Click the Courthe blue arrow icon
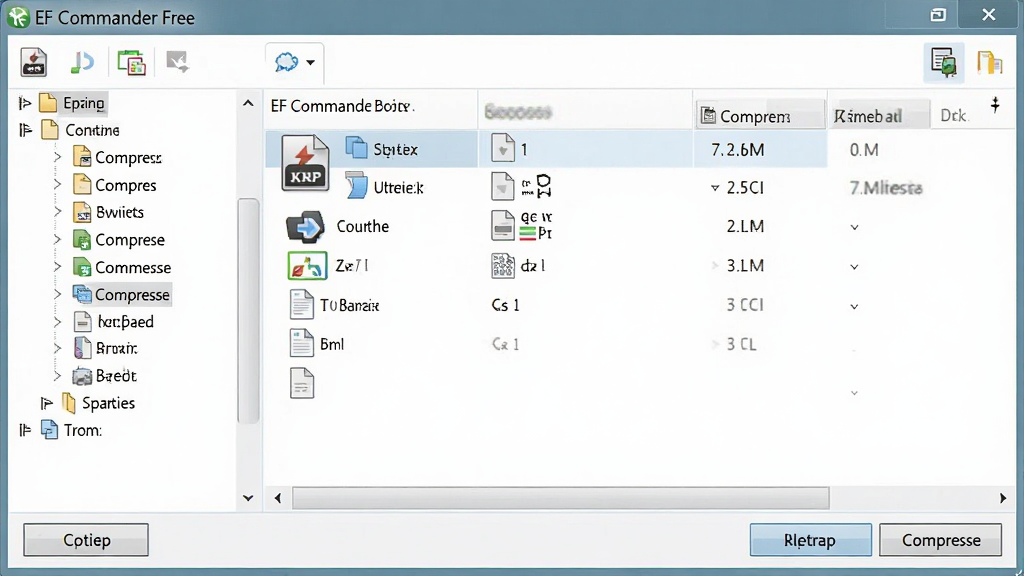The image size is (1024, 576). point(305,227)
